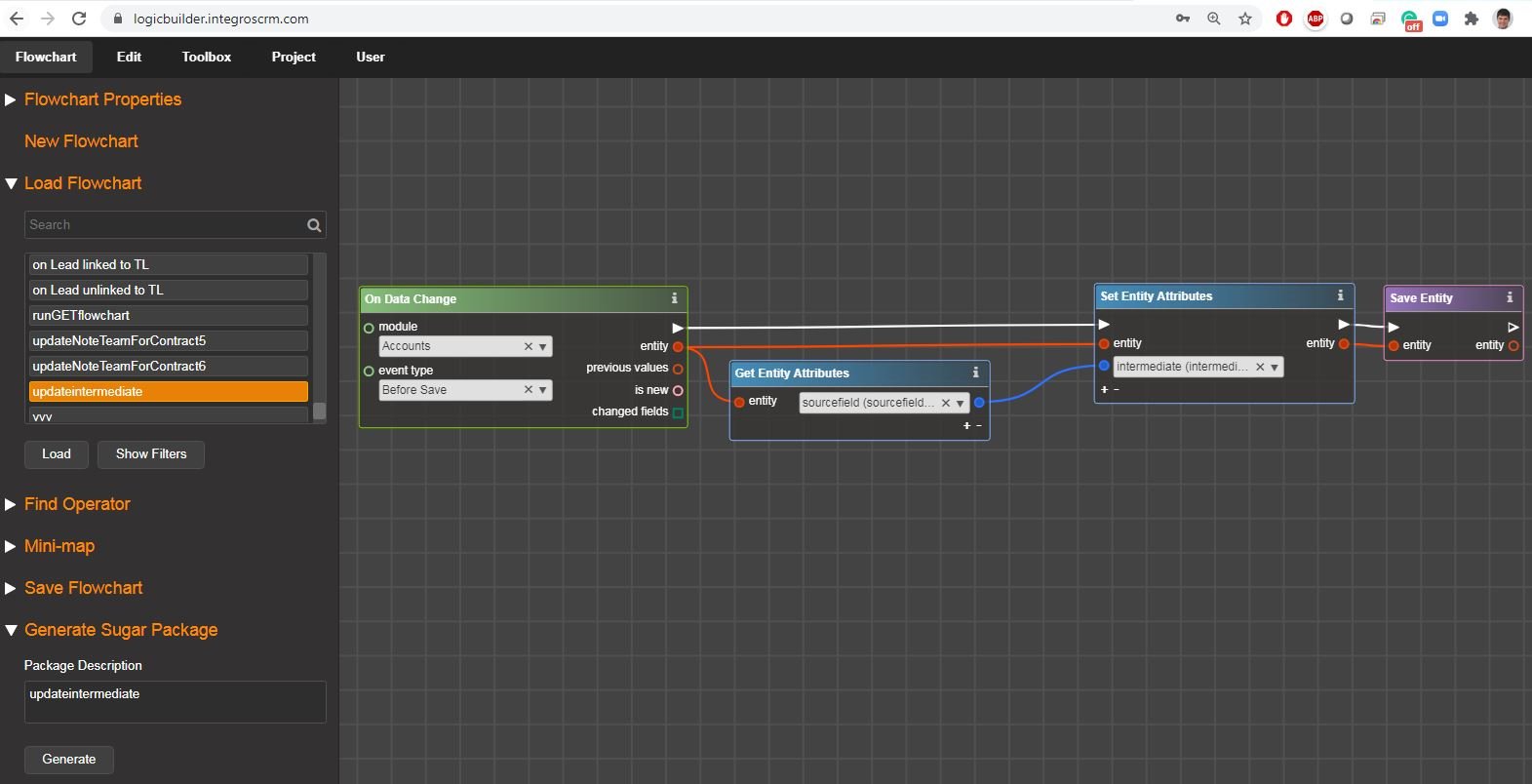Open the saved password key icon
1532x784 pixels.
pos(1183,19)
